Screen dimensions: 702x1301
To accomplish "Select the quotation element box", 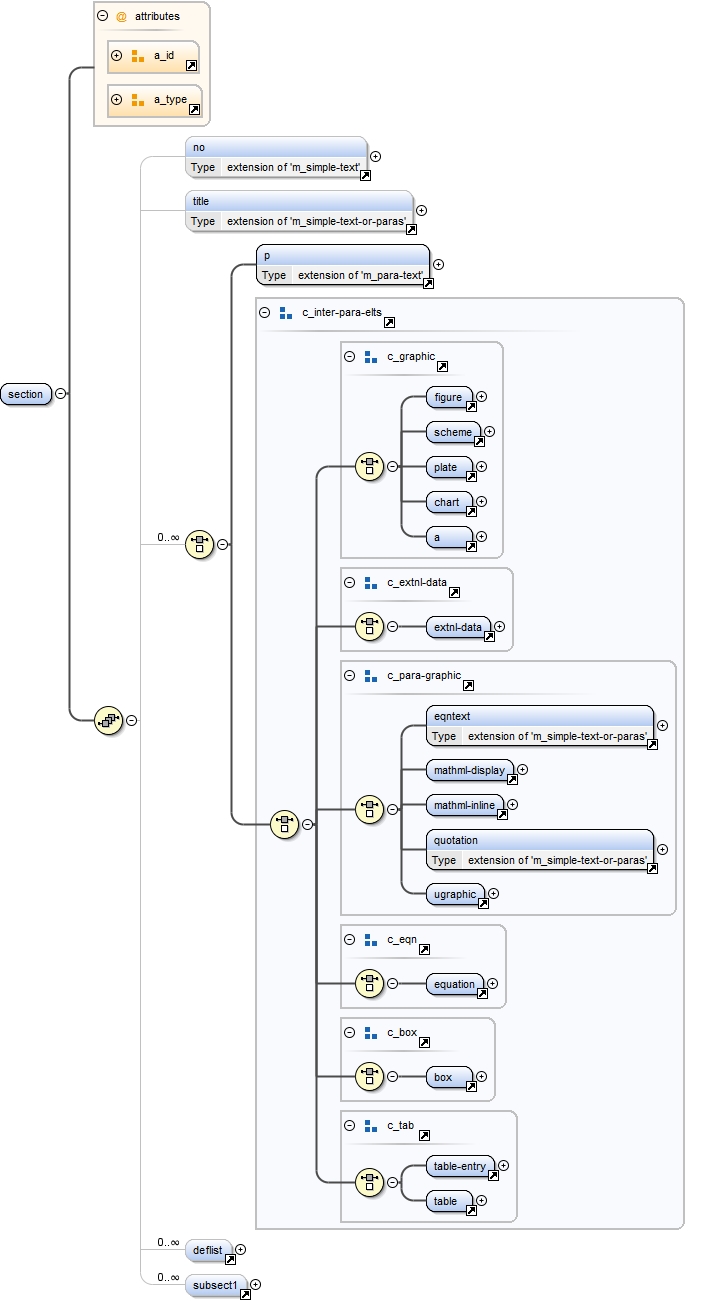I will pyautogui.click(x=539, y=840).
